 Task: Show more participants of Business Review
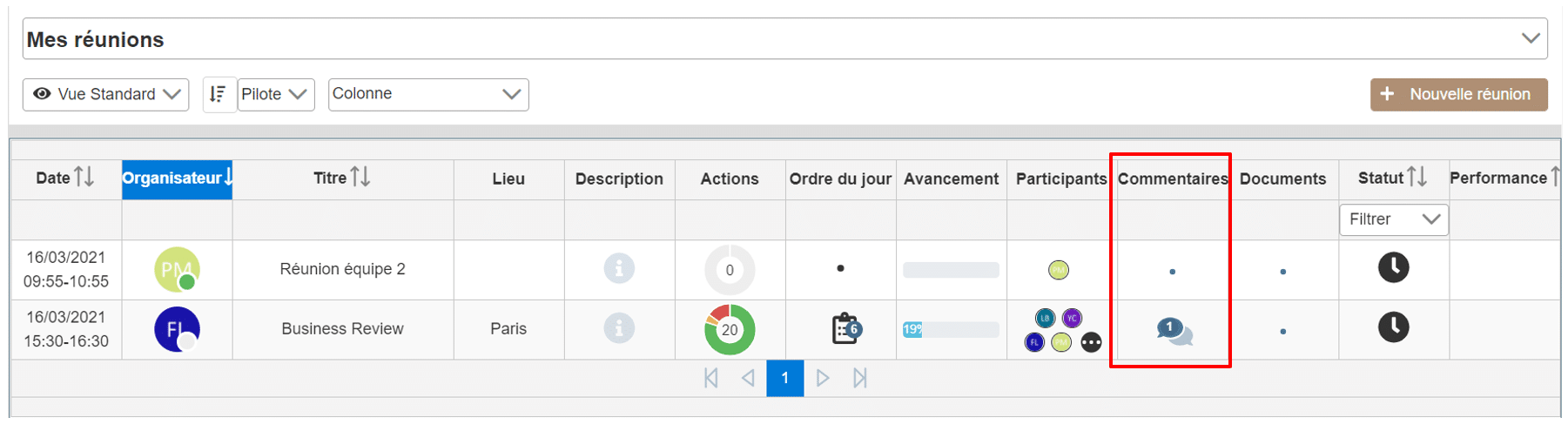coord(1091,342)
